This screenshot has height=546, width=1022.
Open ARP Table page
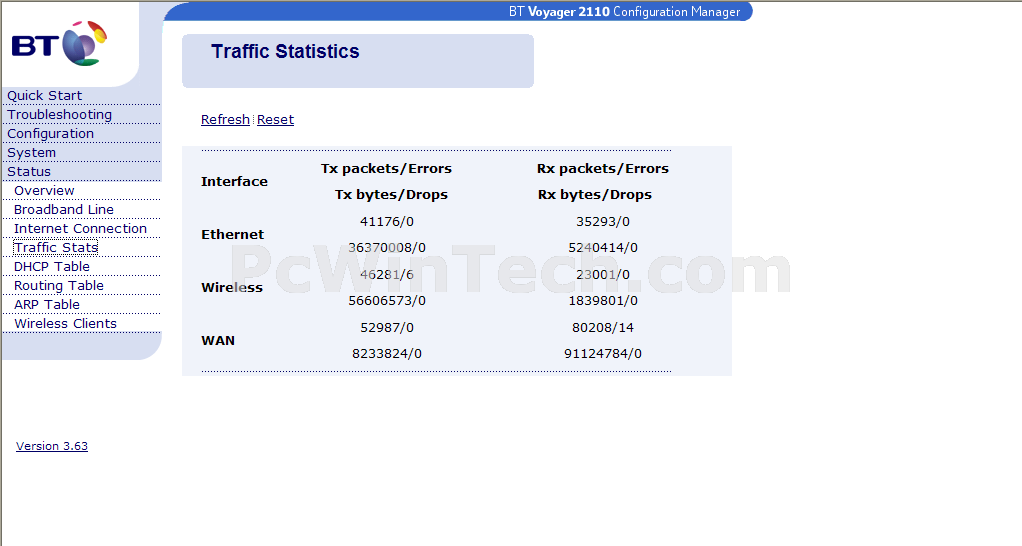pyautogui.click(x=47, y=304)
